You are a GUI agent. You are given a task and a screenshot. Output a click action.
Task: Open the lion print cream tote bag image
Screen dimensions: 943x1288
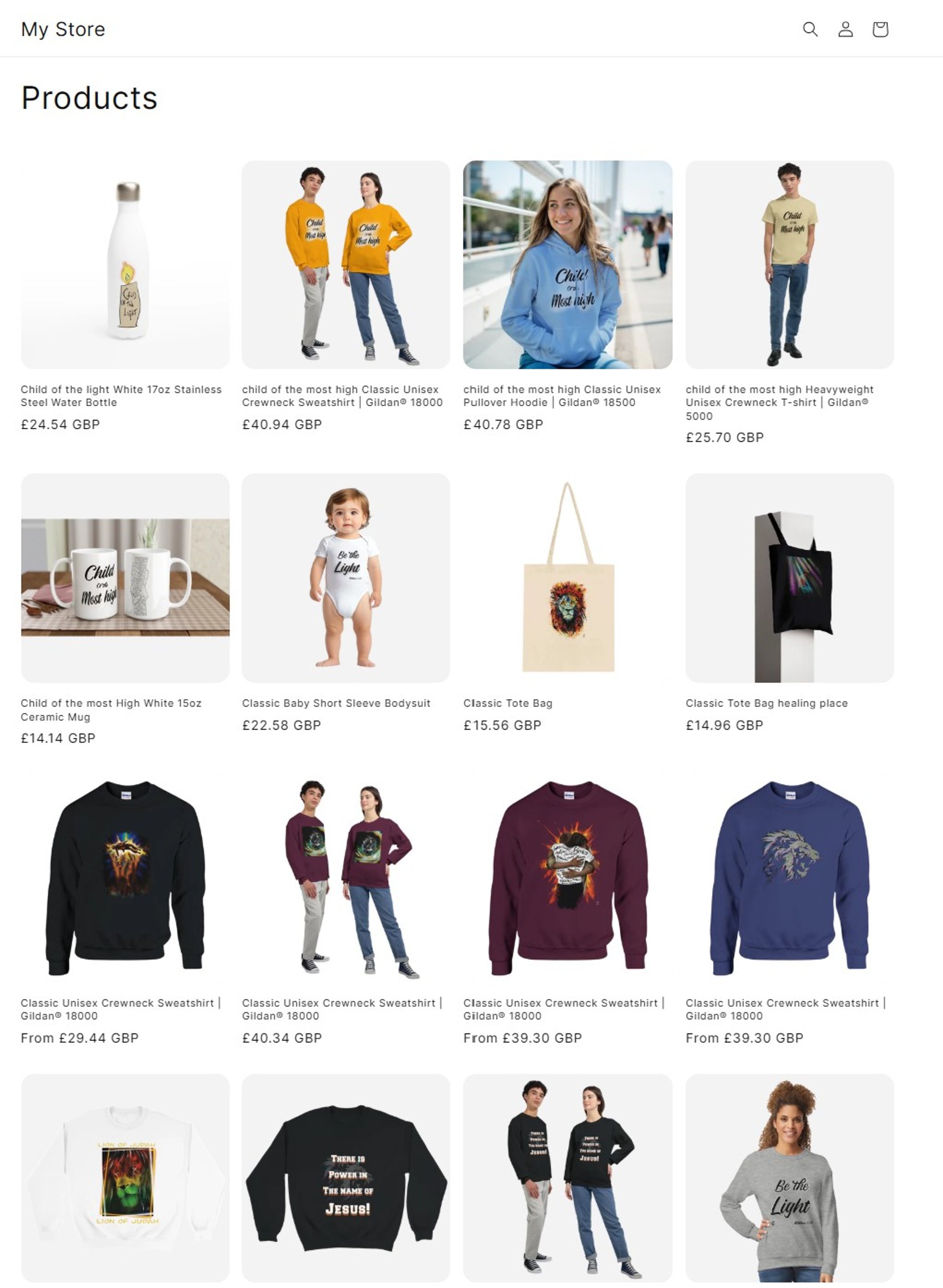tap(567, 578)
